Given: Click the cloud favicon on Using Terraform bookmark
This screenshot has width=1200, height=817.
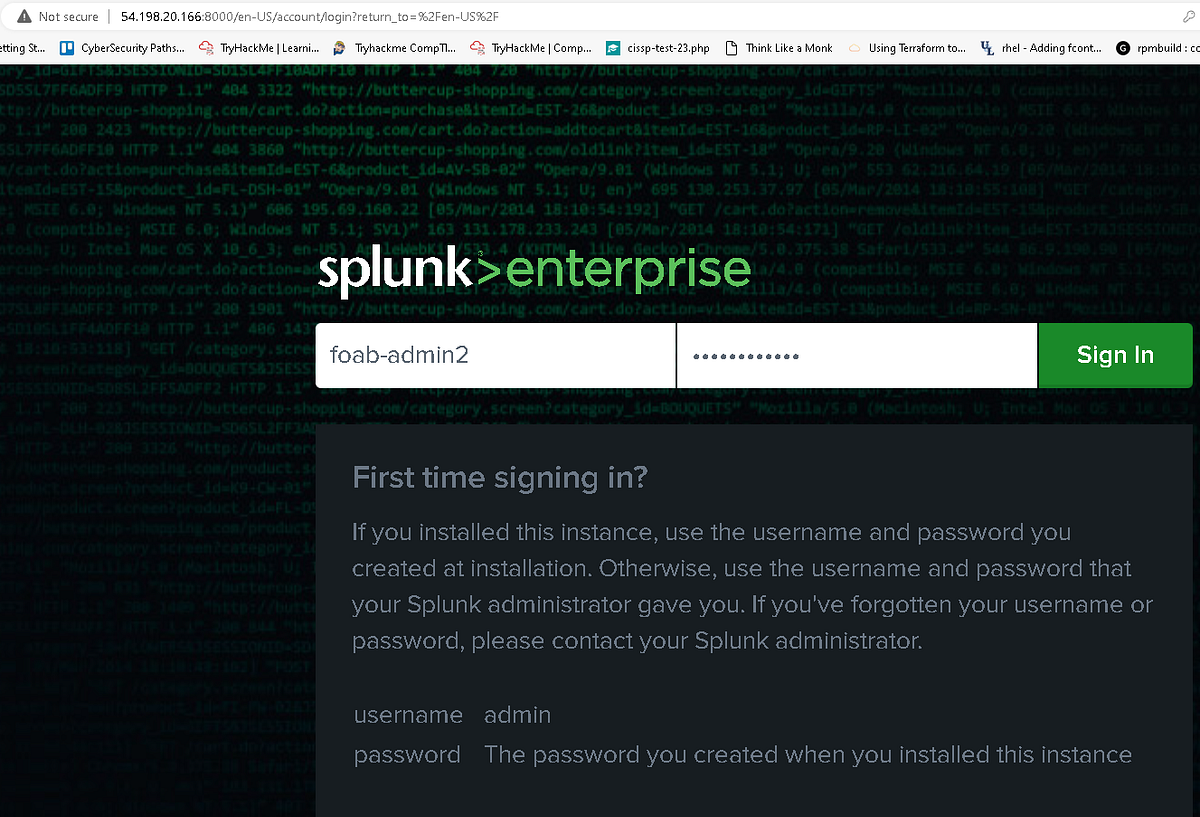Looking at the screenshot, I should tap(853, 47).
